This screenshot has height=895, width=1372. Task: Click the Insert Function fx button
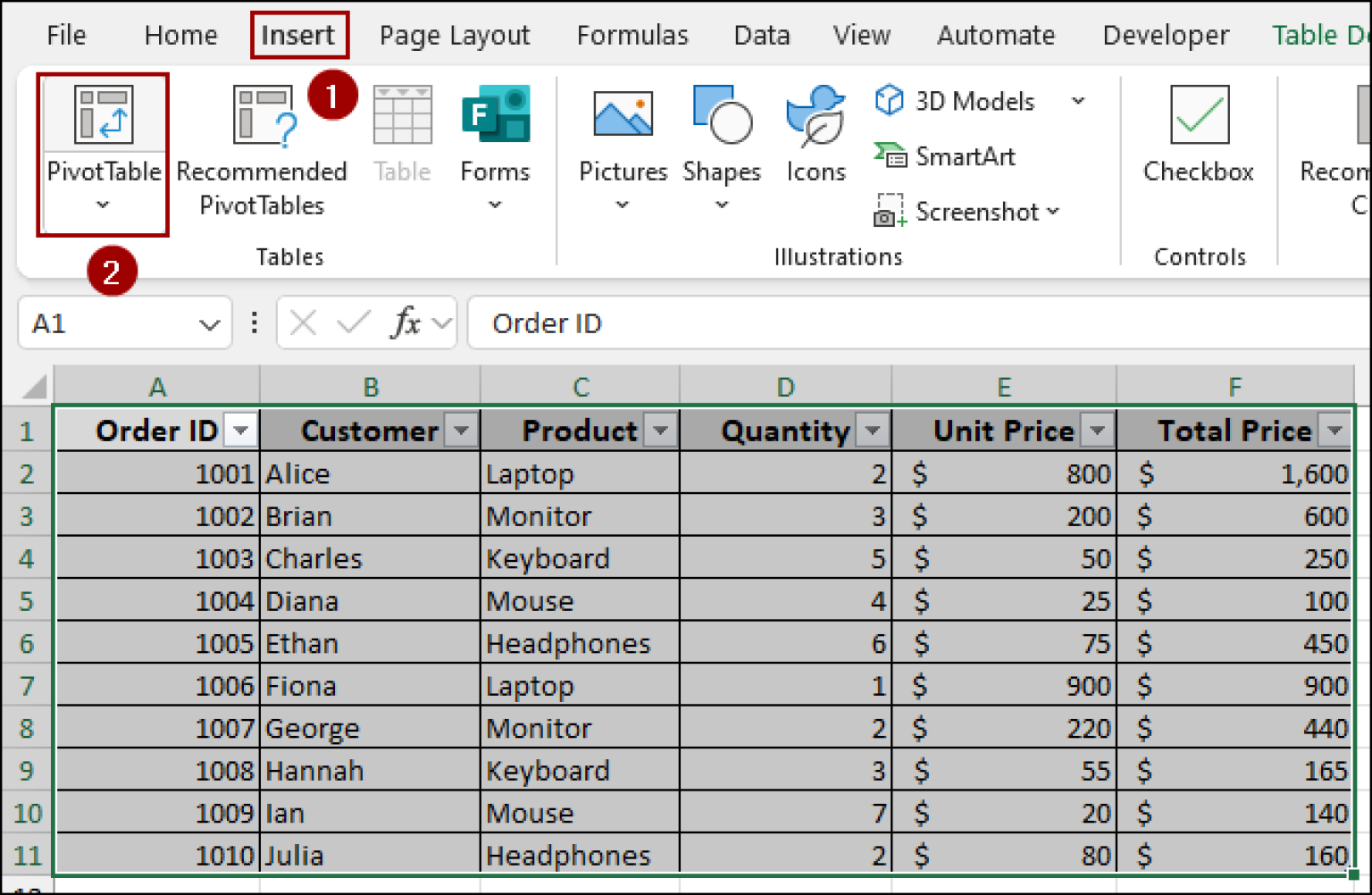point(404,322)
